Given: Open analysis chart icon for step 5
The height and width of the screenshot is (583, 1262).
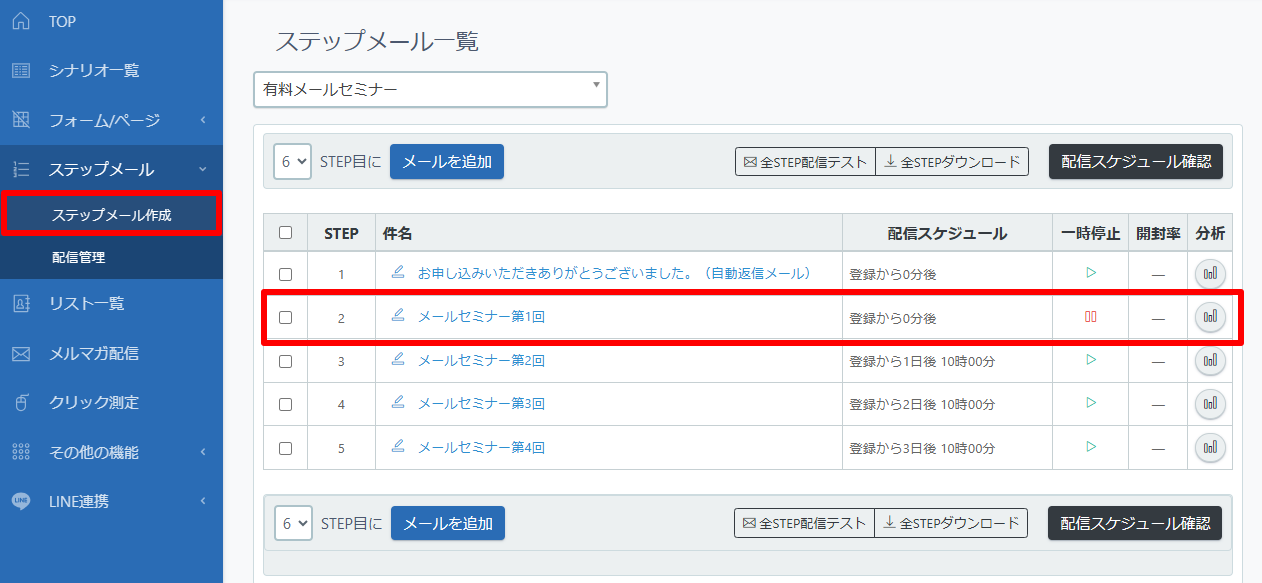Looking at the screenshot, I should pos(1210,447).
